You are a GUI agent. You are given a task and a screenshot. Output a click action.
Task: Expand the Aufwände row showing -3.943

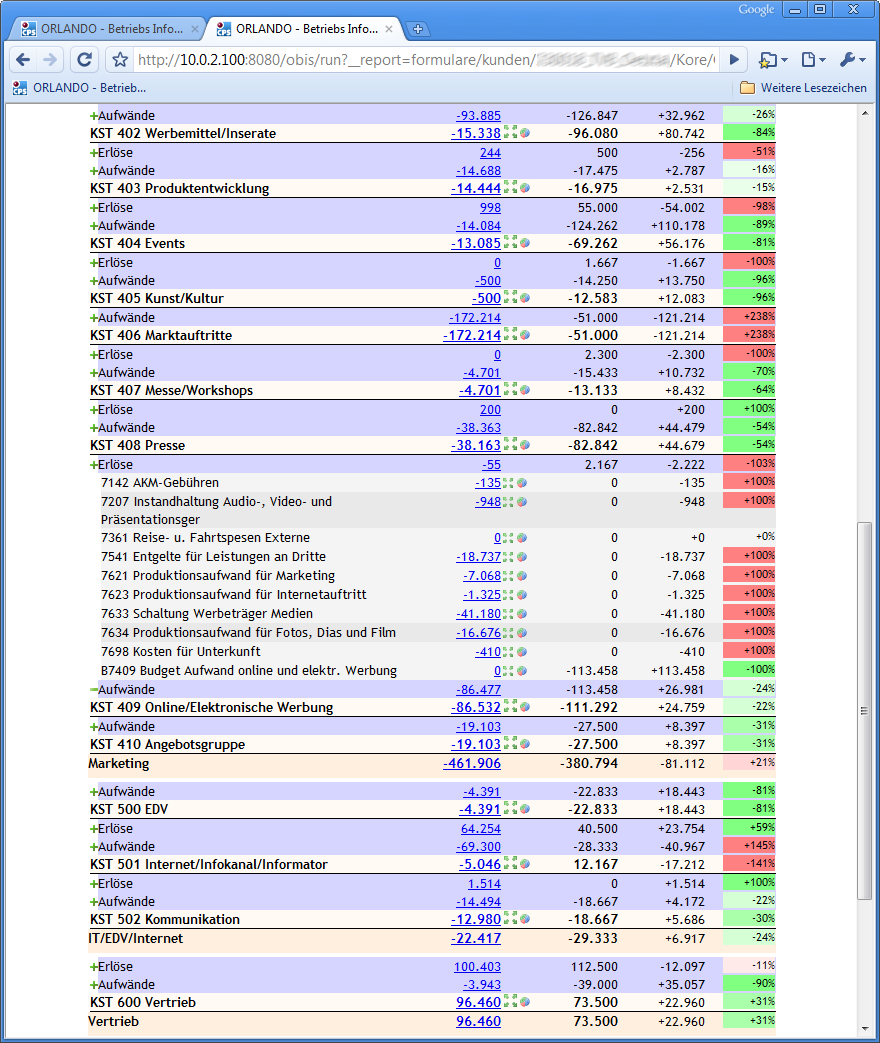(x=94, y=985)
